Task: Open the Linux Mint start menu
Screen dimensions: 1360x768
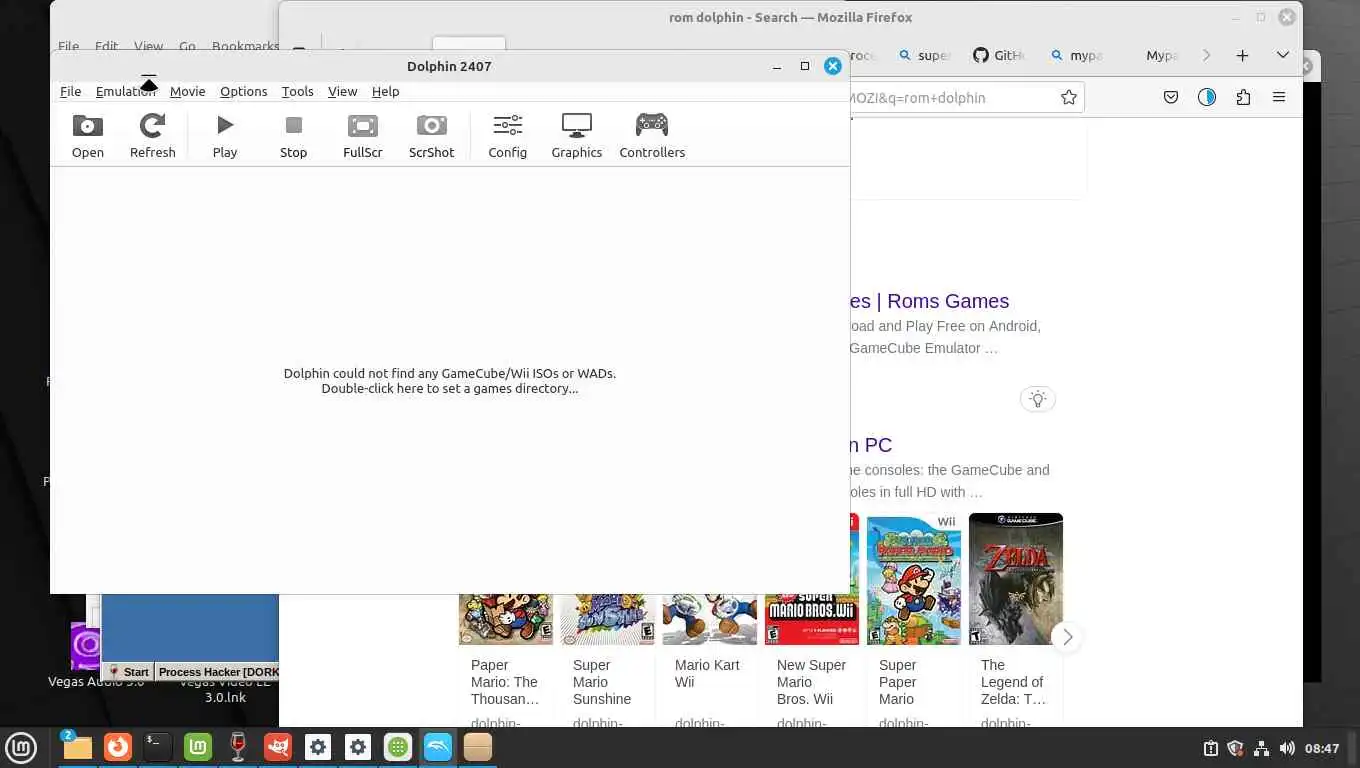Action: pos(21,747)
